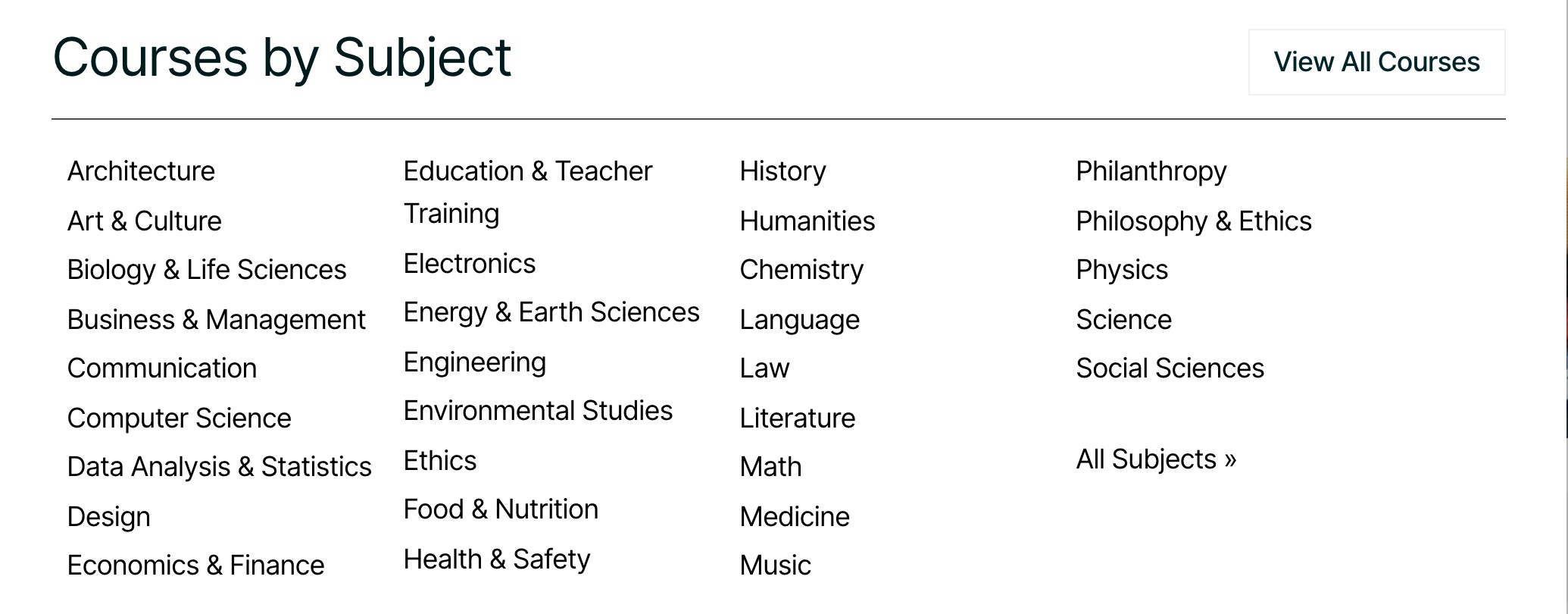Click the Literature subject link
Viewport: 1568px width, 614px height.
click(x=797, y=418)
